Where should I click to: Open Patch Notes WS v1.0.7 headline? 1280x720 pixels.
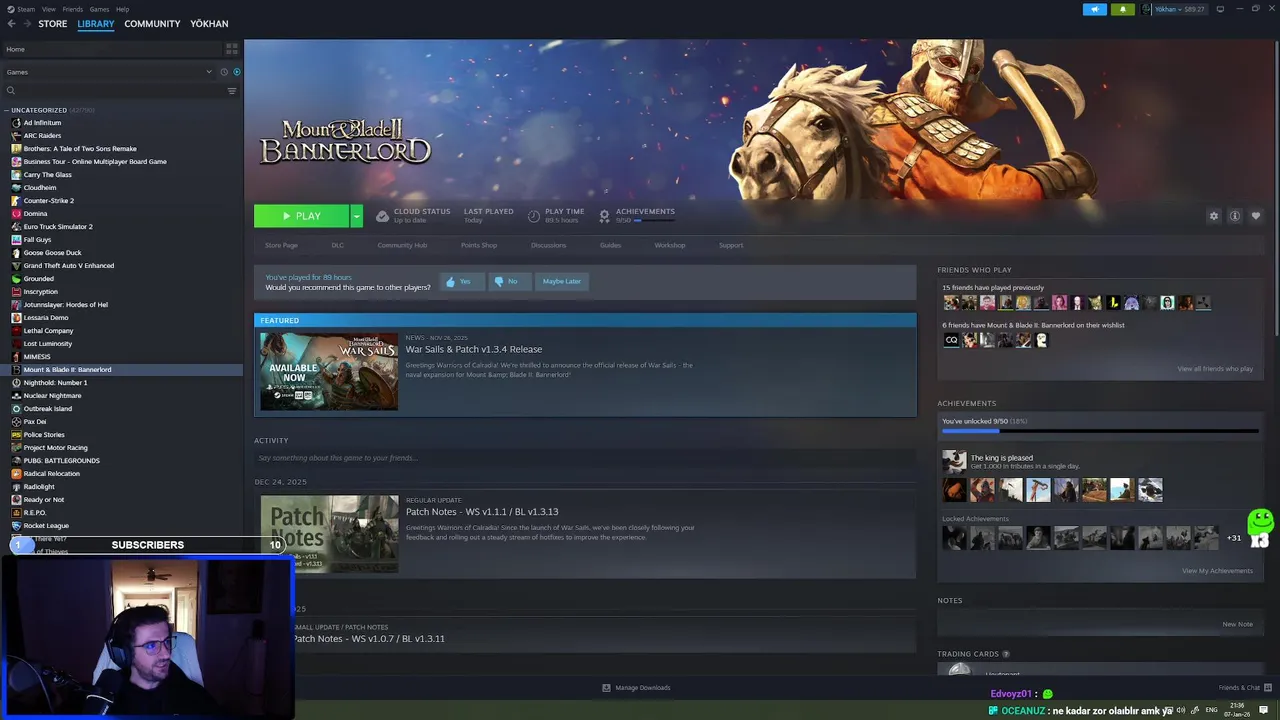pyautogui.click(x=369, y=639)
